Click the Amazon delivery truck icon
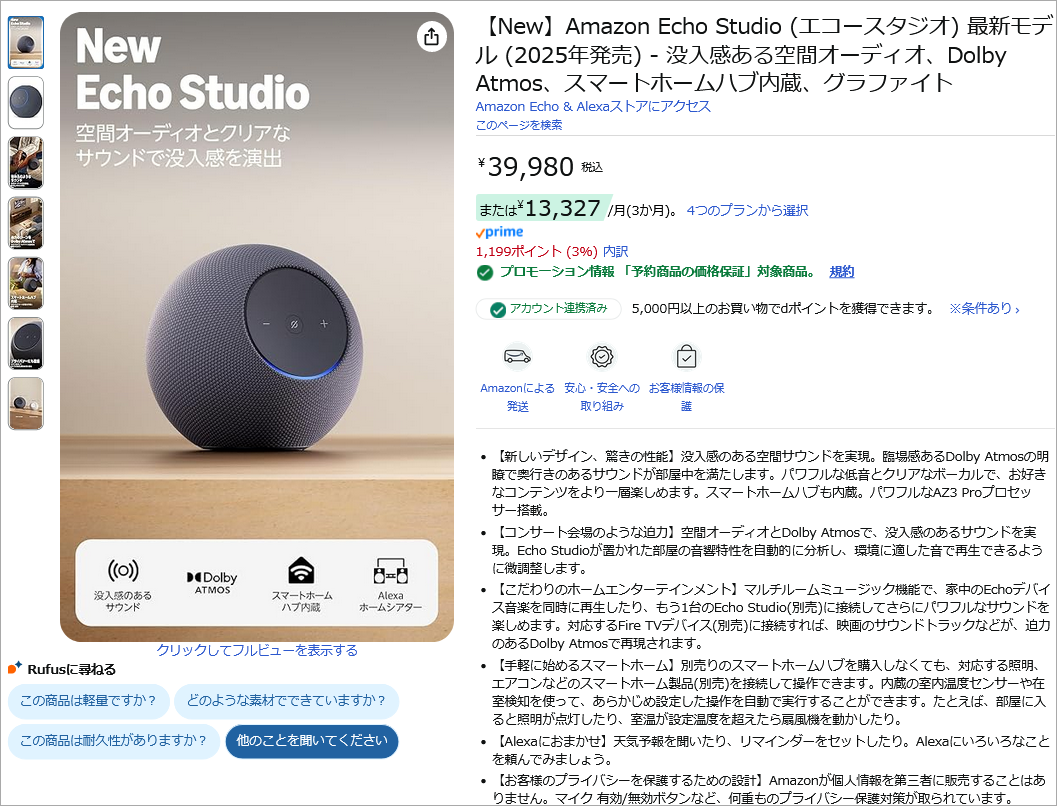1057x806 pixels. click(517, 356)
